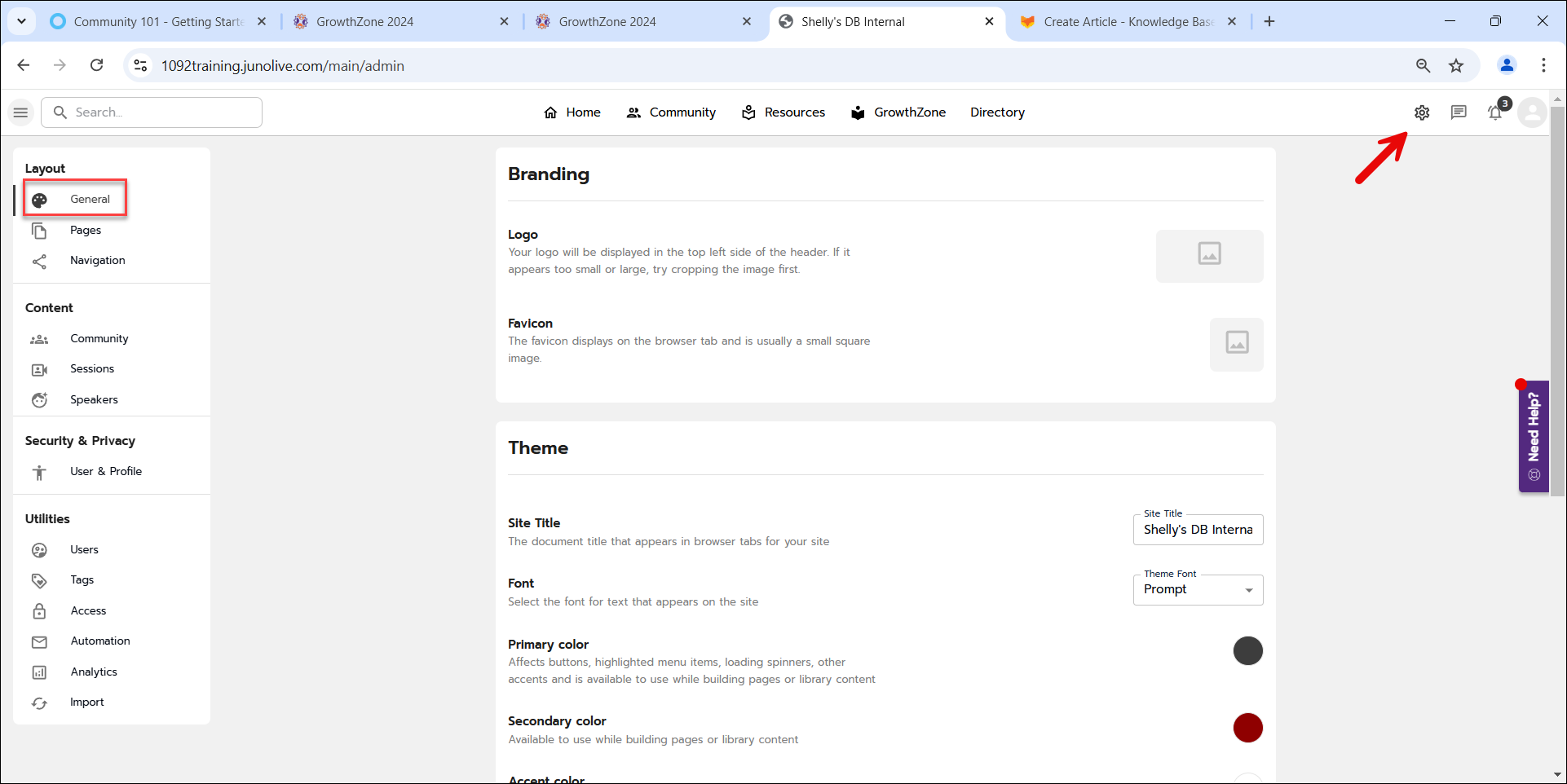The height and width of the screenshot is (784, 1567).
Task: Reload the page in browser
Action: pos(96,66)
